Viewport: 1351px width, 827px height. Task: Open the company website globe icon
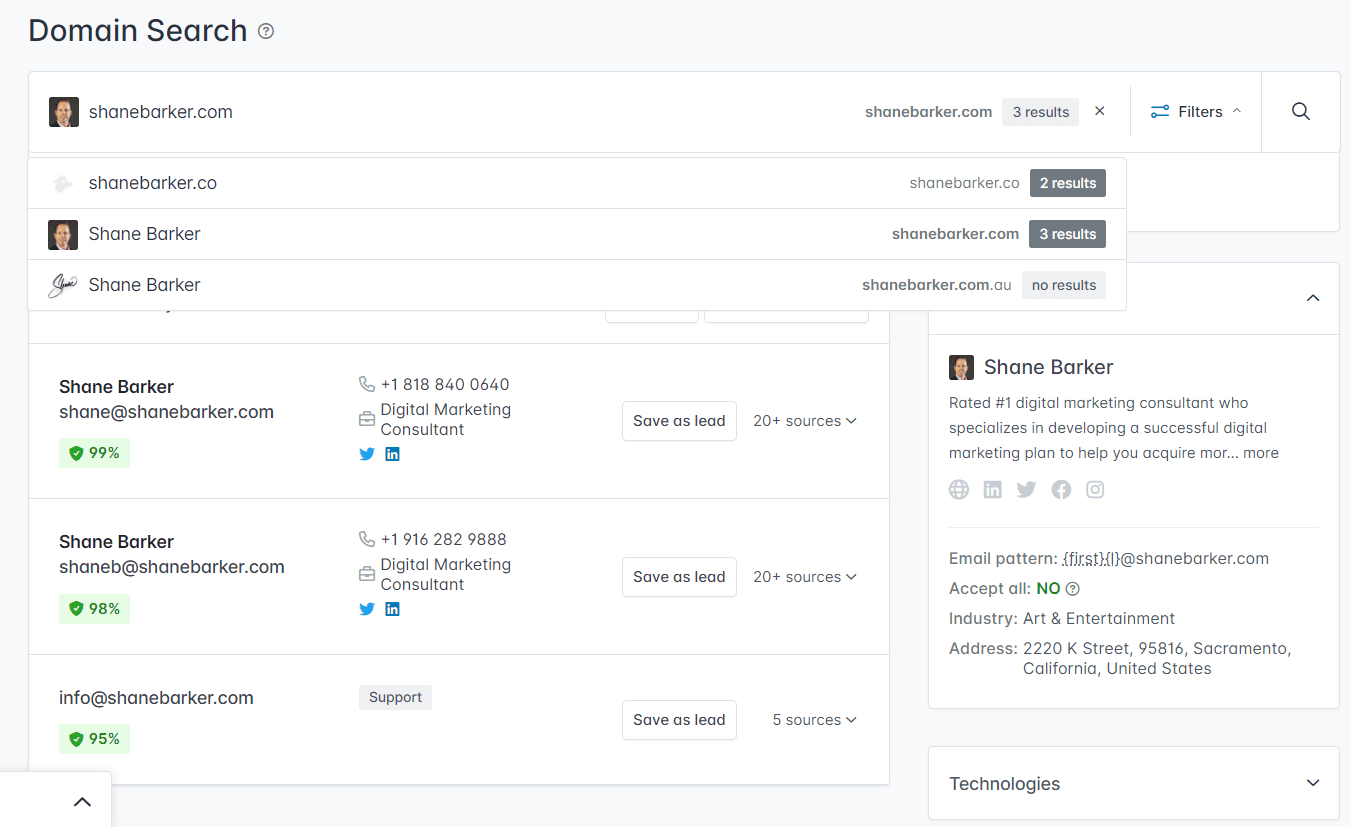tap(959, 489)
